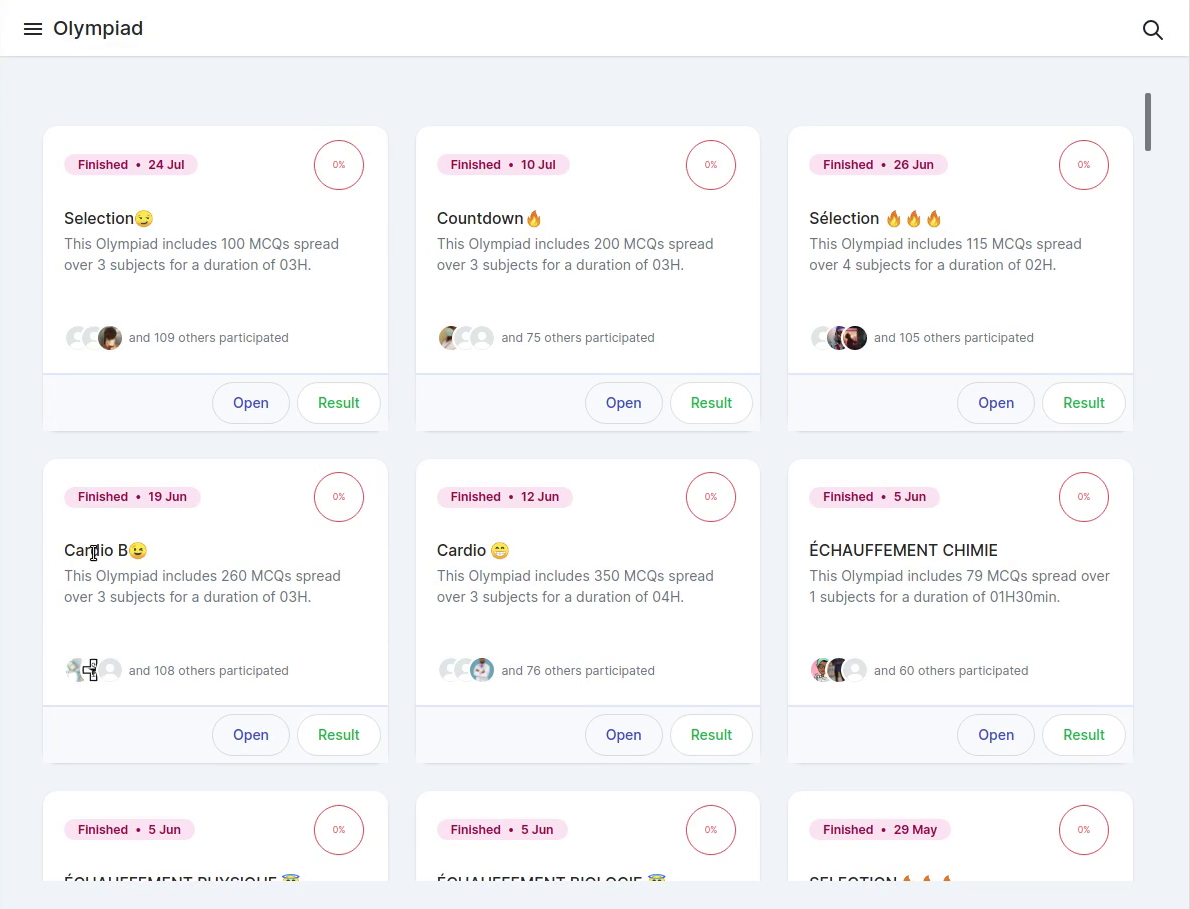Open the Cardio 12 Jun olympiad
This screenshot has height=909, width=1190.
click(623, 735)
